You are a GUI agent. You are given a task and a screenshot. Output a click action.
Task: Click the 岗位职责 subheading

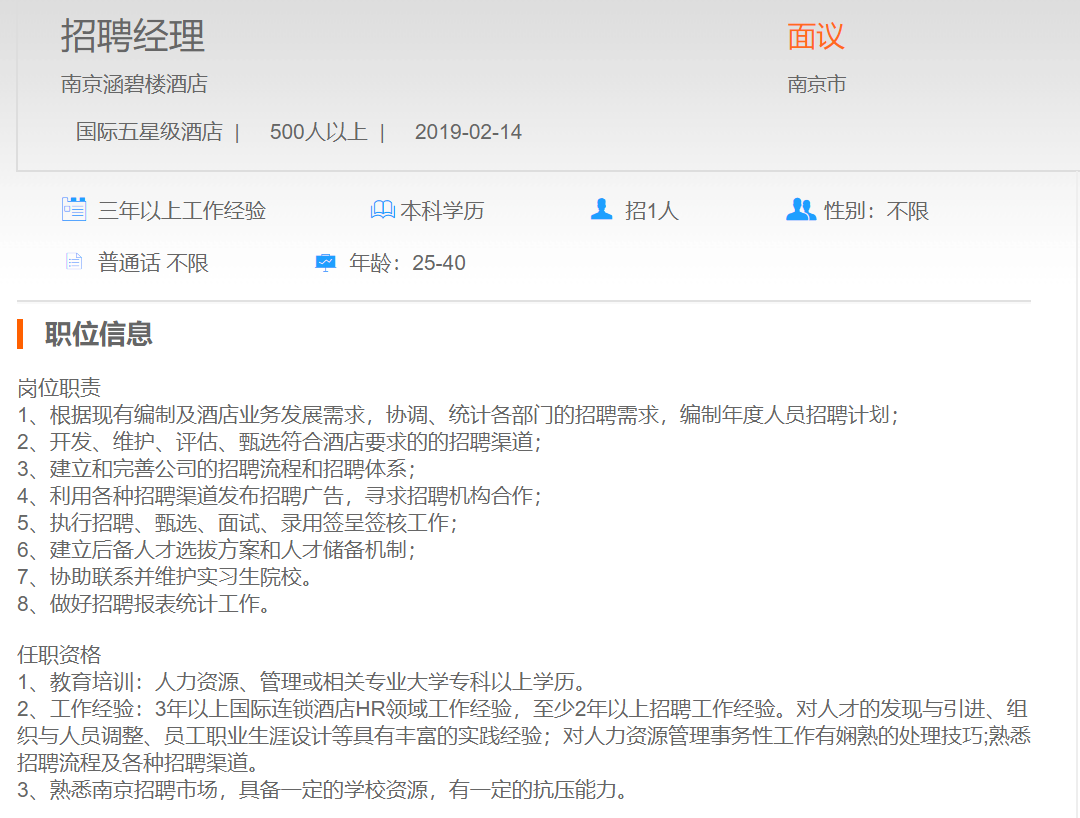point(59,388)
